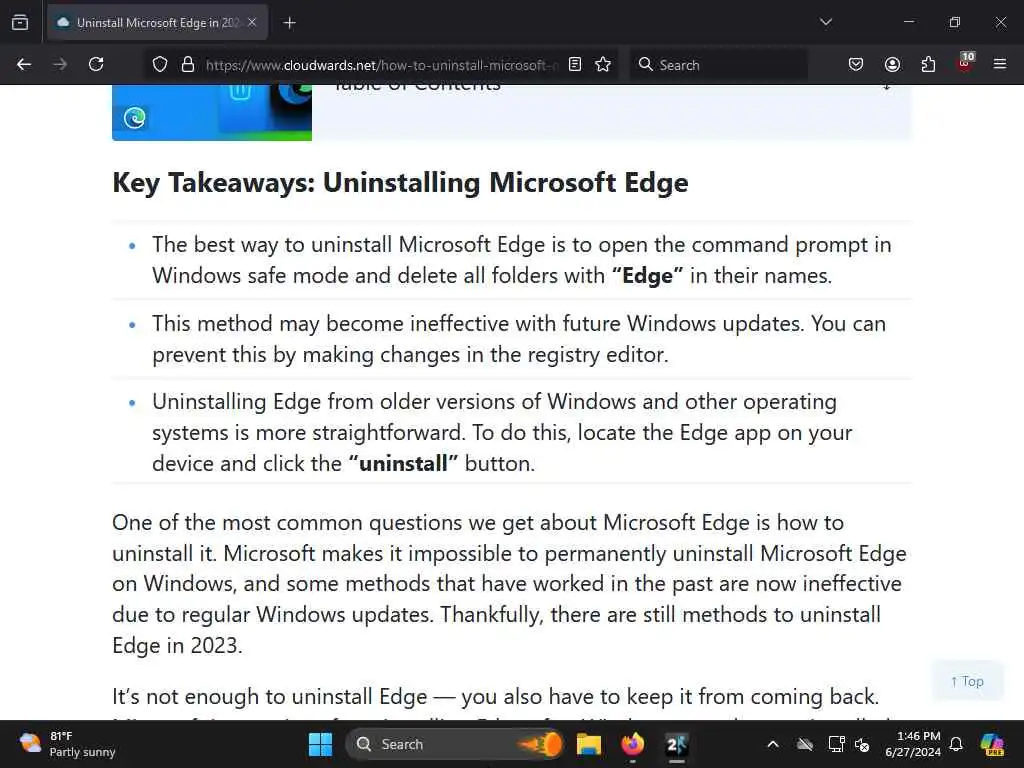Open Firefox account menu
The width and height of the screenshot is (1024, 768).
[x=892, y=64]
